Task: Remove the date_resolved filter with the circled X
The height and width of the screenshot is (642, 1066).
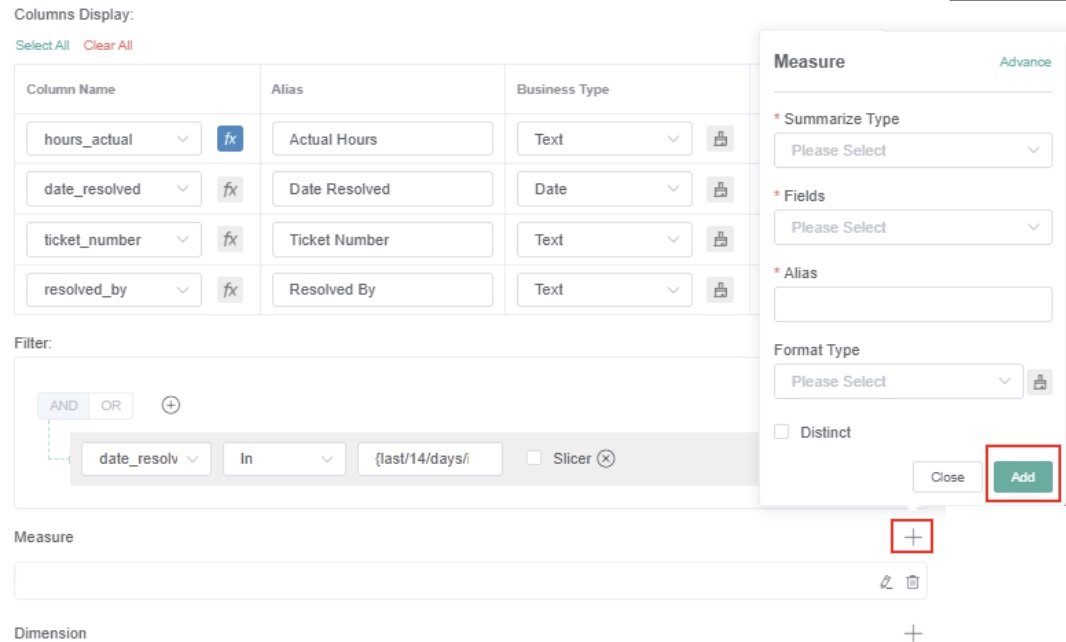Action: pyautogui.click(x=606, y=459)
